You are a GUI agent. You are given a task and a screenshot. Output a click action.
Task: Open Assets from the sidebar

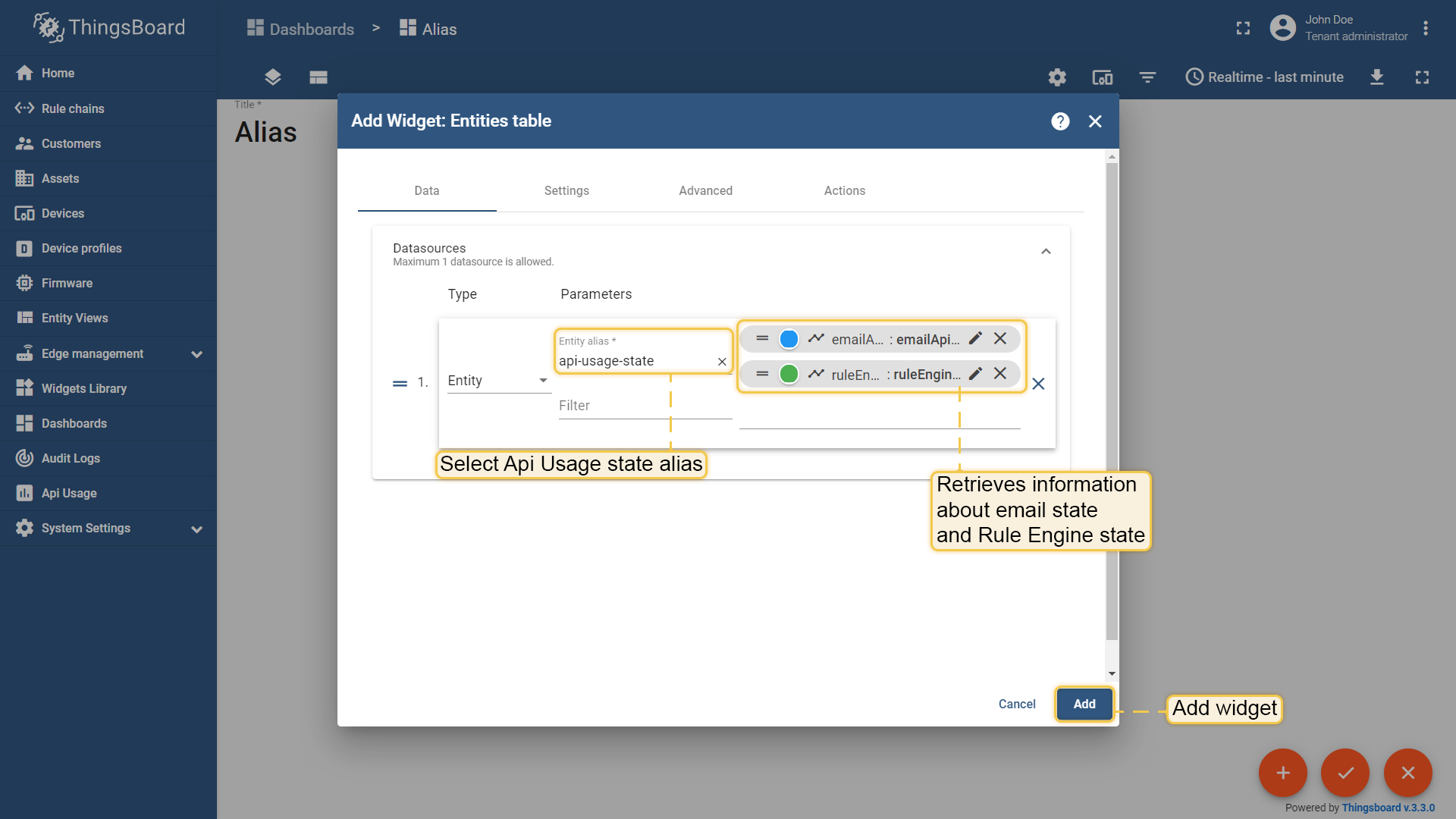coord(108,178)
